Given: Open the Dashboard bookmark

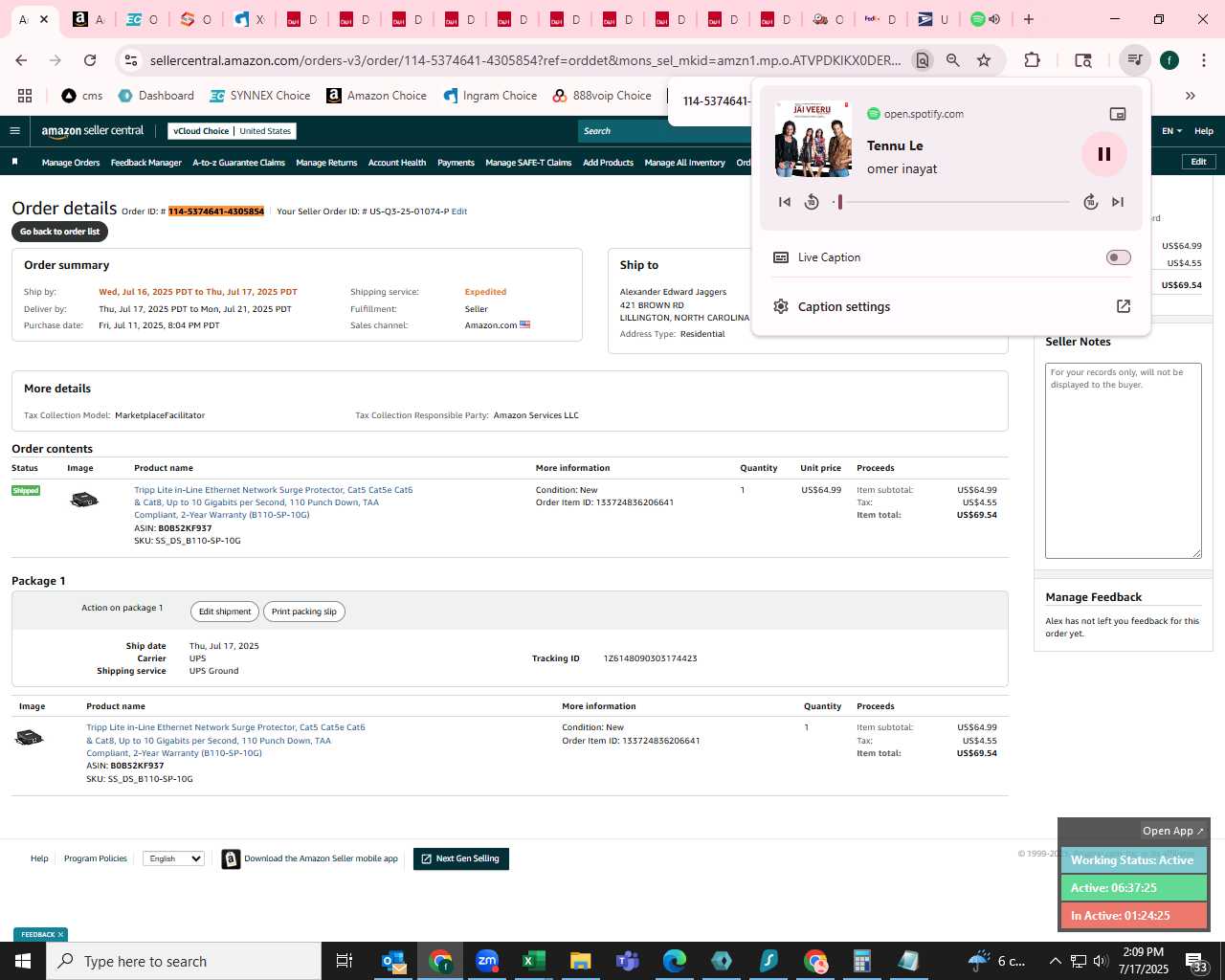Looking at the screenshot, I should tap(156, 96).
